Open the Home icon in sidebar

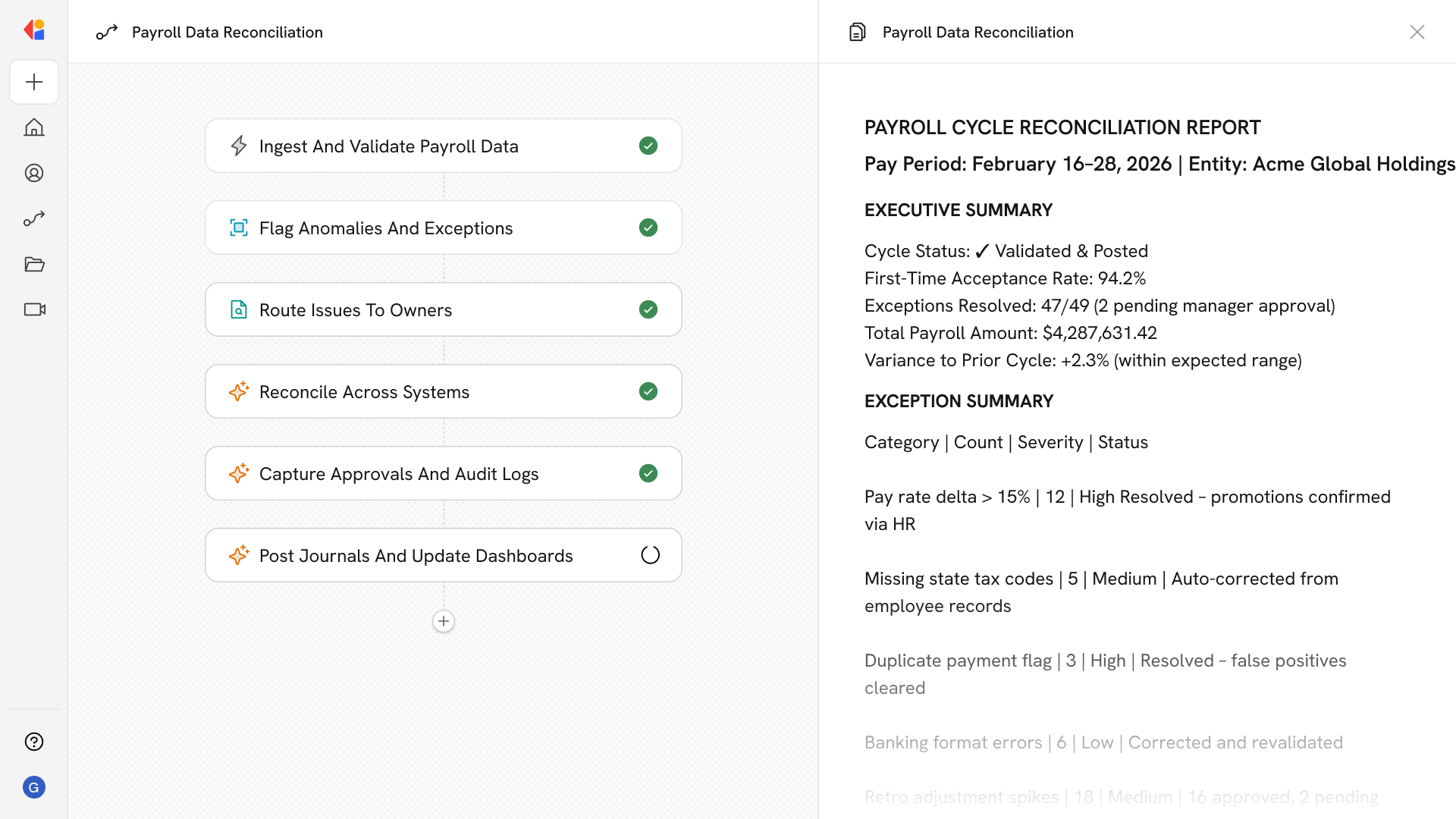(x=34, y=127)
